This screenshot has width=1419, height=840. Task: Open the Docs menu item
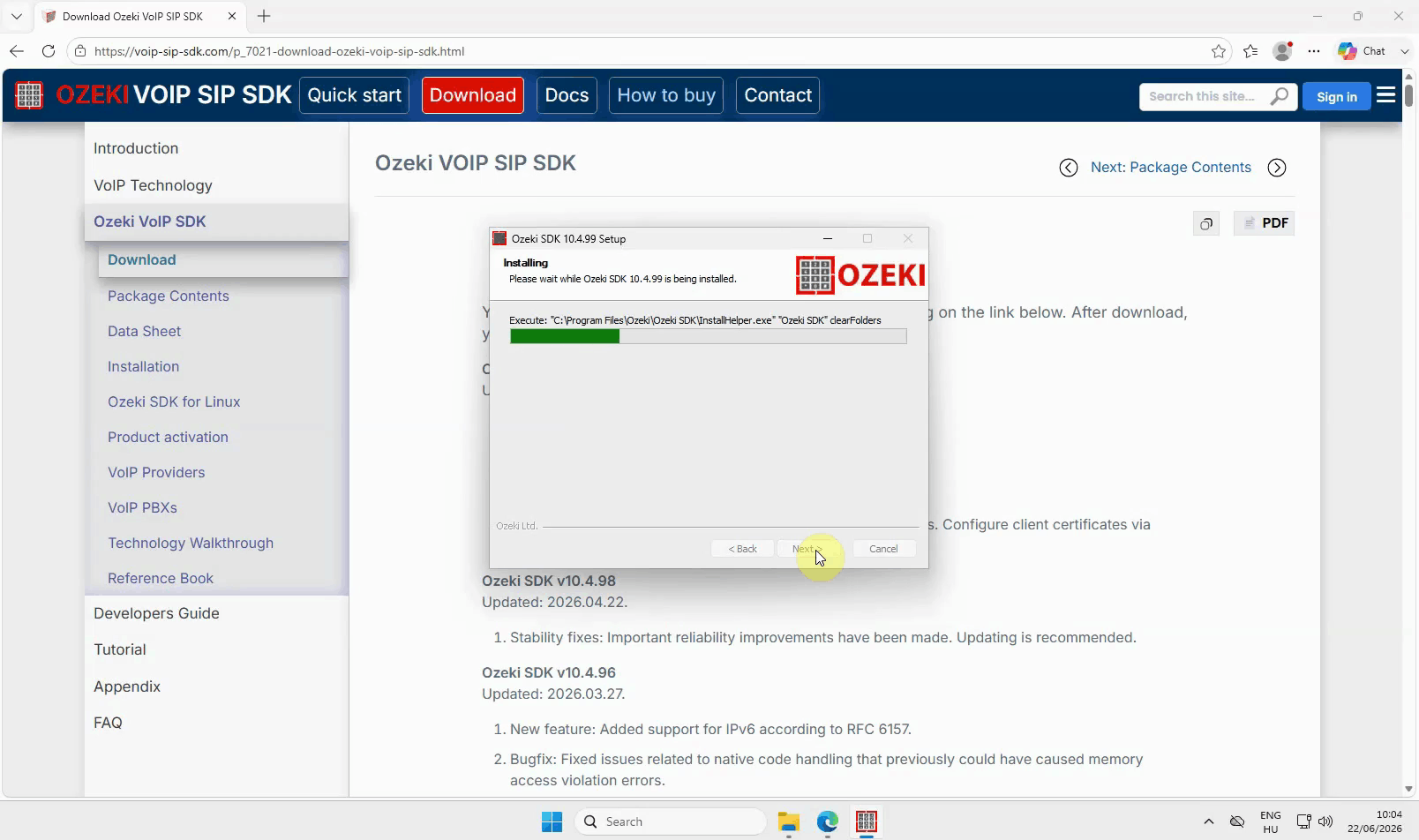coord(567,95)
